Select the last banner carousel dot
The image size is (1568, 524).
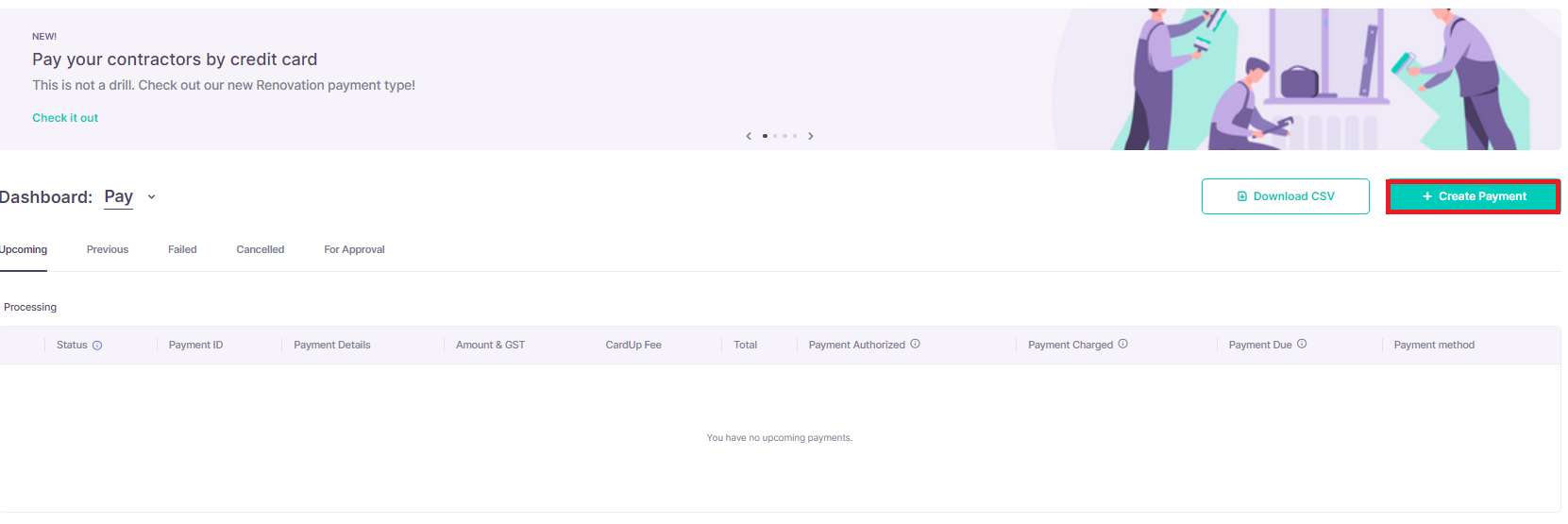(795, 136)
